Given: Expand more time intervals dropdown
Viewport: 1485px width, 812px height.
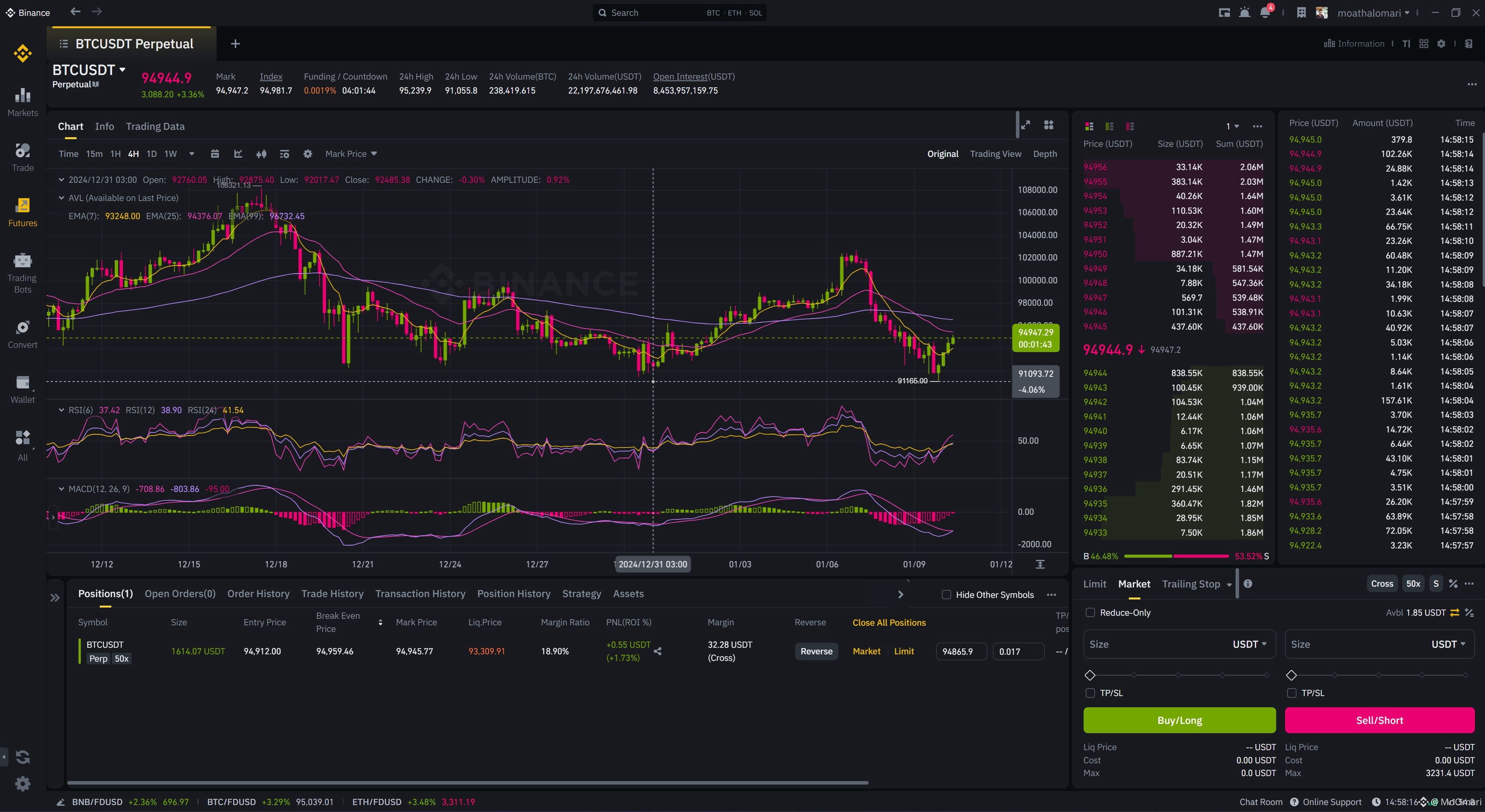Looking at the screenshot, I should [x=192, y=154].
